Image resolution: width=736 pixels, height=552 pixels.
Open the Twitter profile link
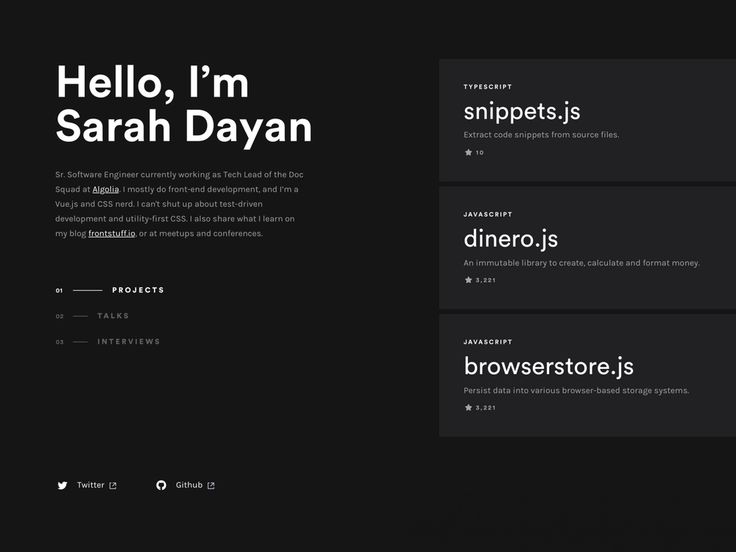tap(91, 485)
